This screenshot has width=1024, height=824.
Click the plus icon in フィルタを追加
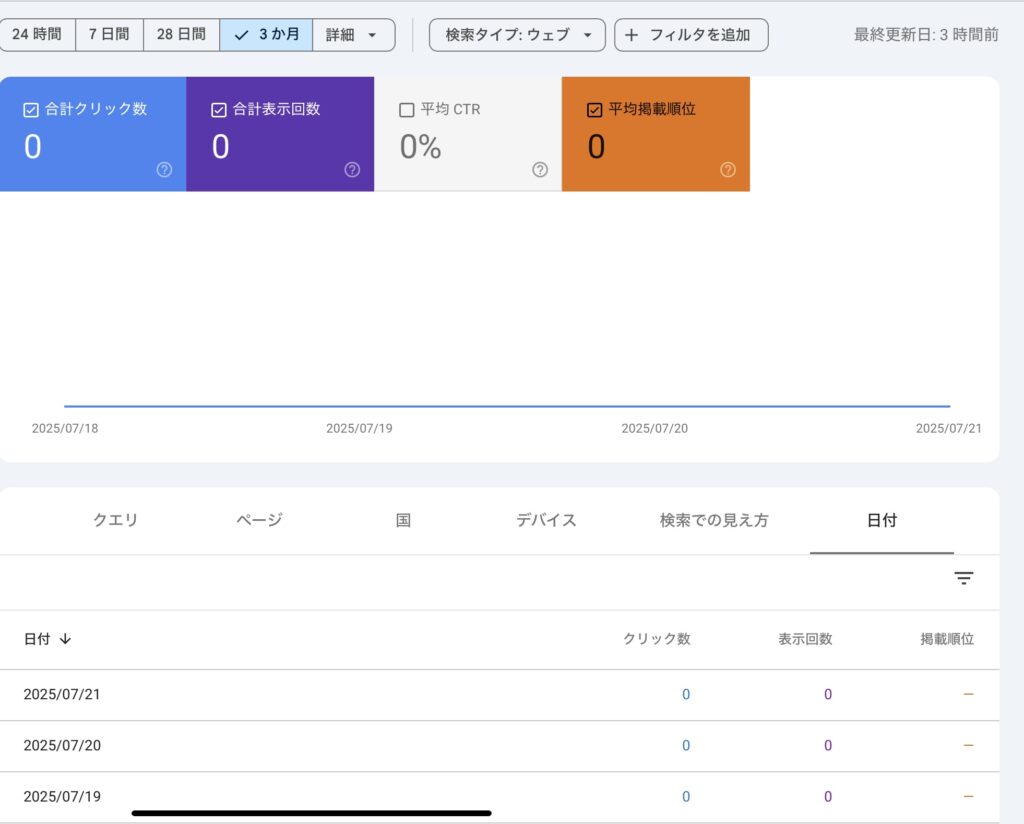coord(632,35)
